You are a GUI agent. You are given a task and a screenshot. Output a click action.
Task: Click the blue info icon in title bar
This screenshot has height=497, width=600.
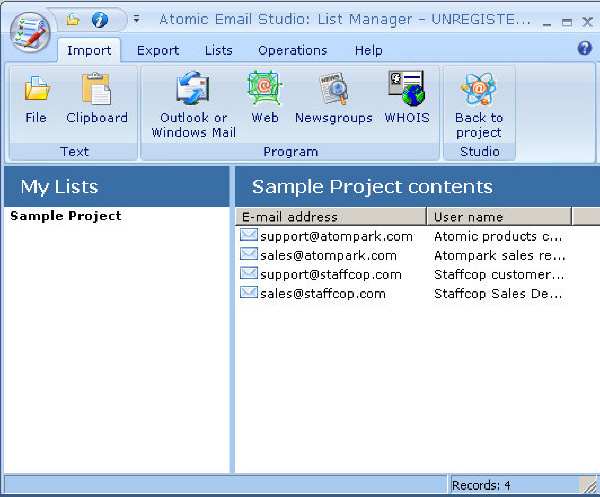coord(100,20)
